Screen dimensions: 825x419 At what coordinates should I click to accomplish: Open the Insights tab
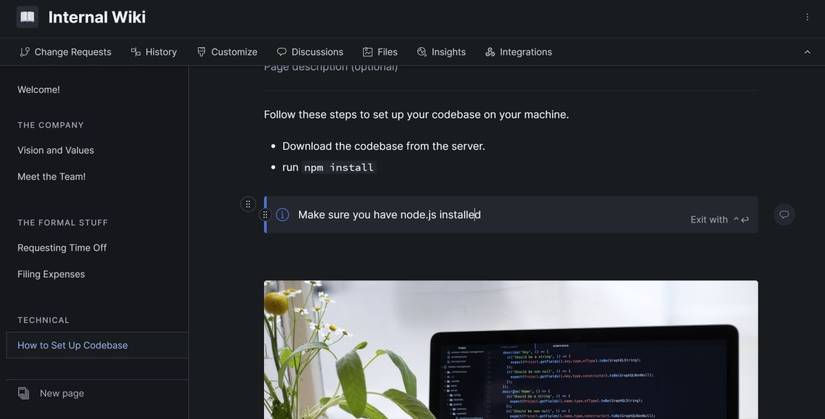pos(441,52)
